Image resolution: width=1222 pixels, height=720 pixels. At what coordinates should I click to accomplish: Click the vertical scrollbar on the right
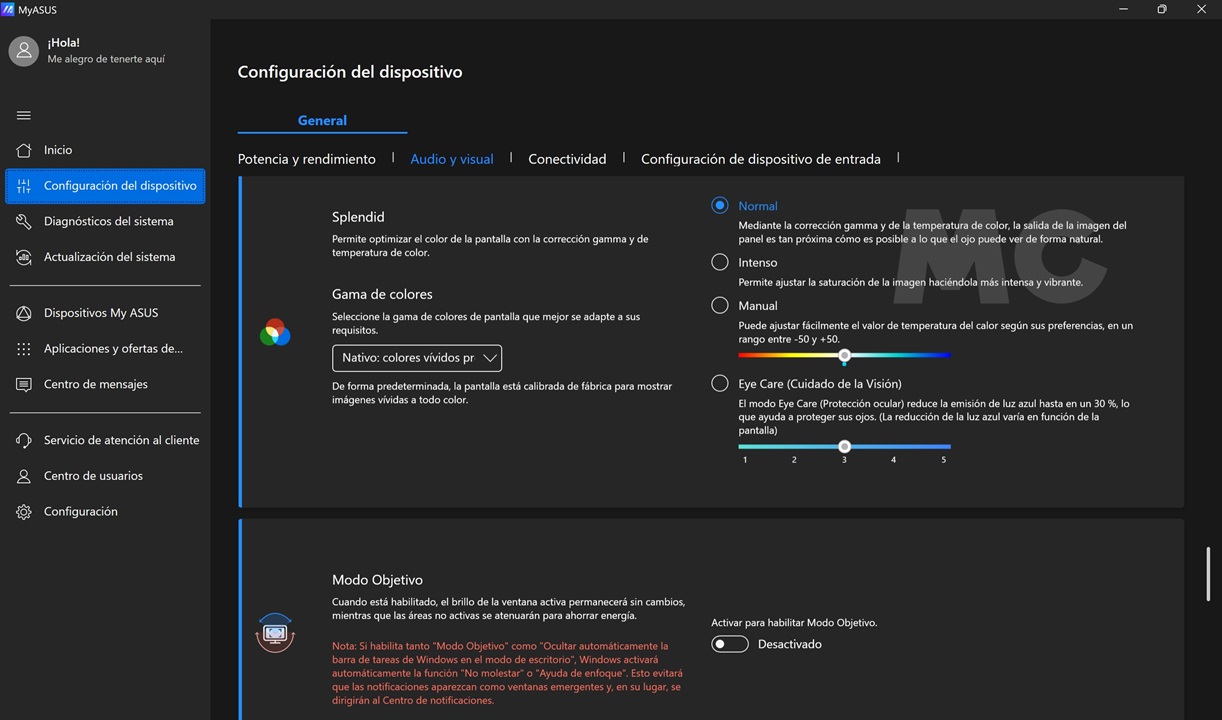[1208, 573]
